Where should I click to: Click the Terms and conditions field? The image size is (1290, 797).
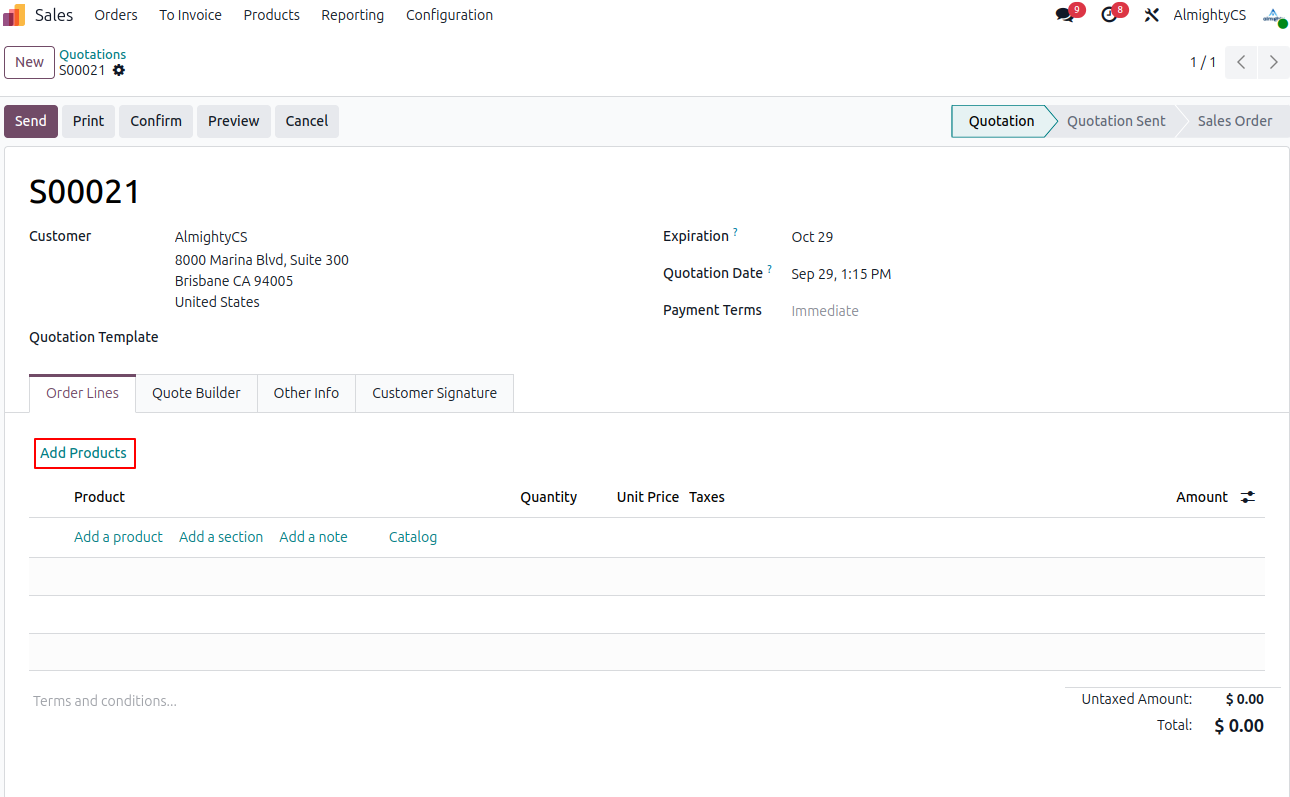pos(105,701)
